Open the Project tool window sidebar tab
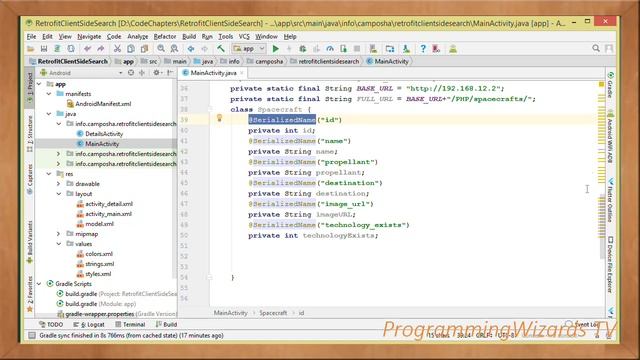Screen dimensions: 640x360 [x=30, y=88]
